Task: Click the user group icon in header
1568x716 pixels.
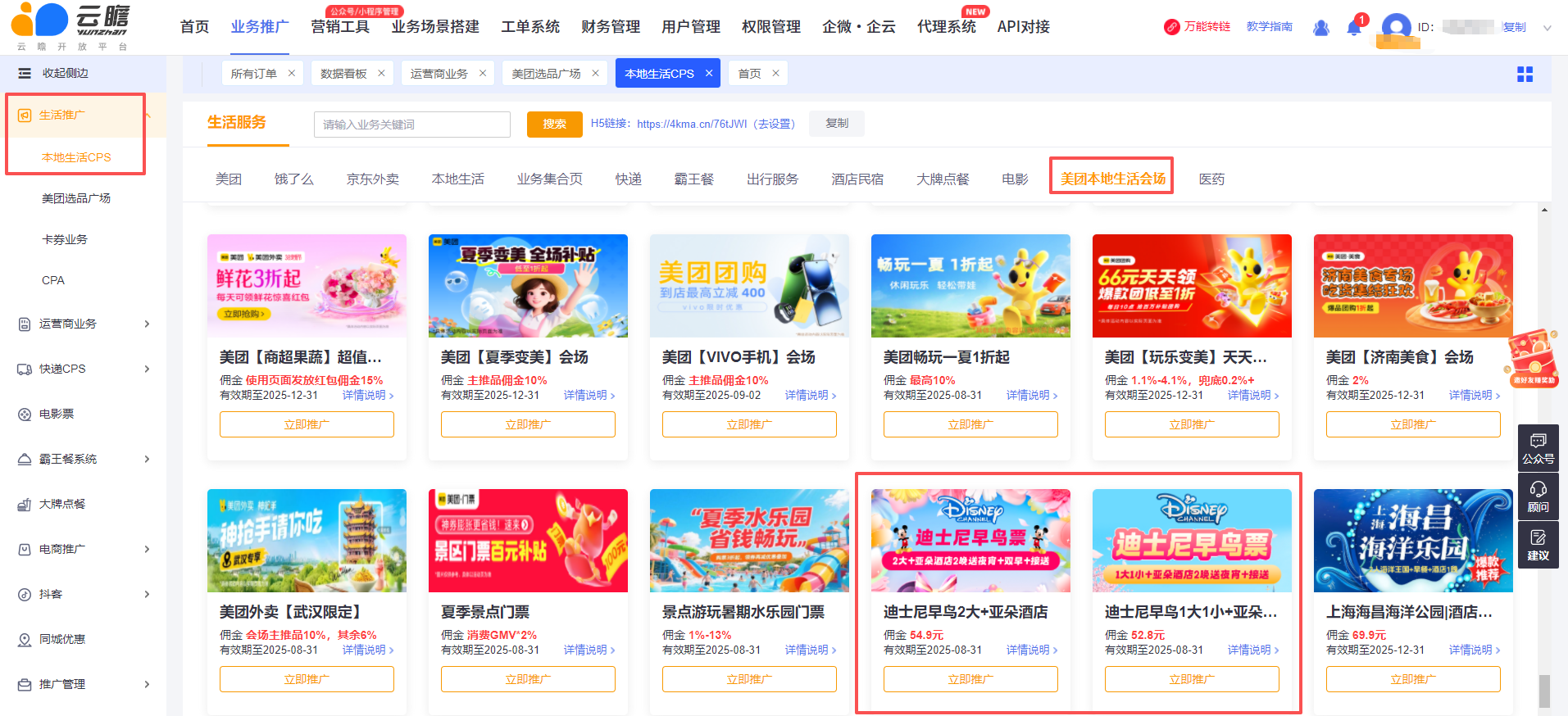Action: pyautogui.click(x=1321, y=27)
